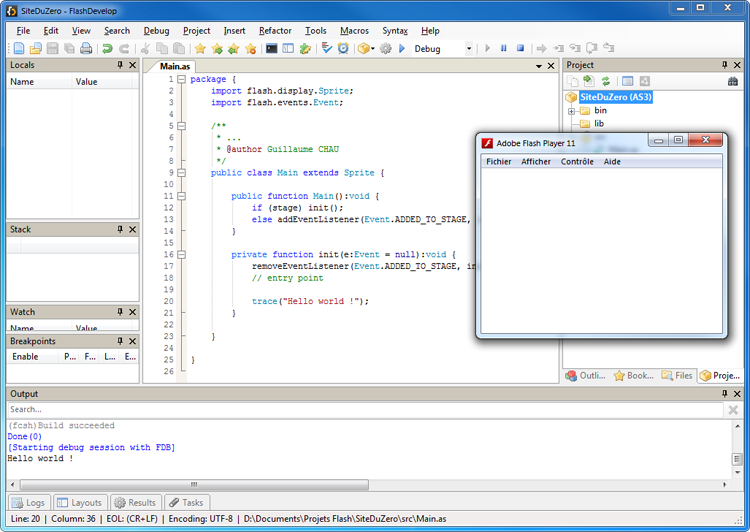The height and width of the screenshot is (532, 750).
Task: Click the Stop debugging square icon
Action: point(520,48)
